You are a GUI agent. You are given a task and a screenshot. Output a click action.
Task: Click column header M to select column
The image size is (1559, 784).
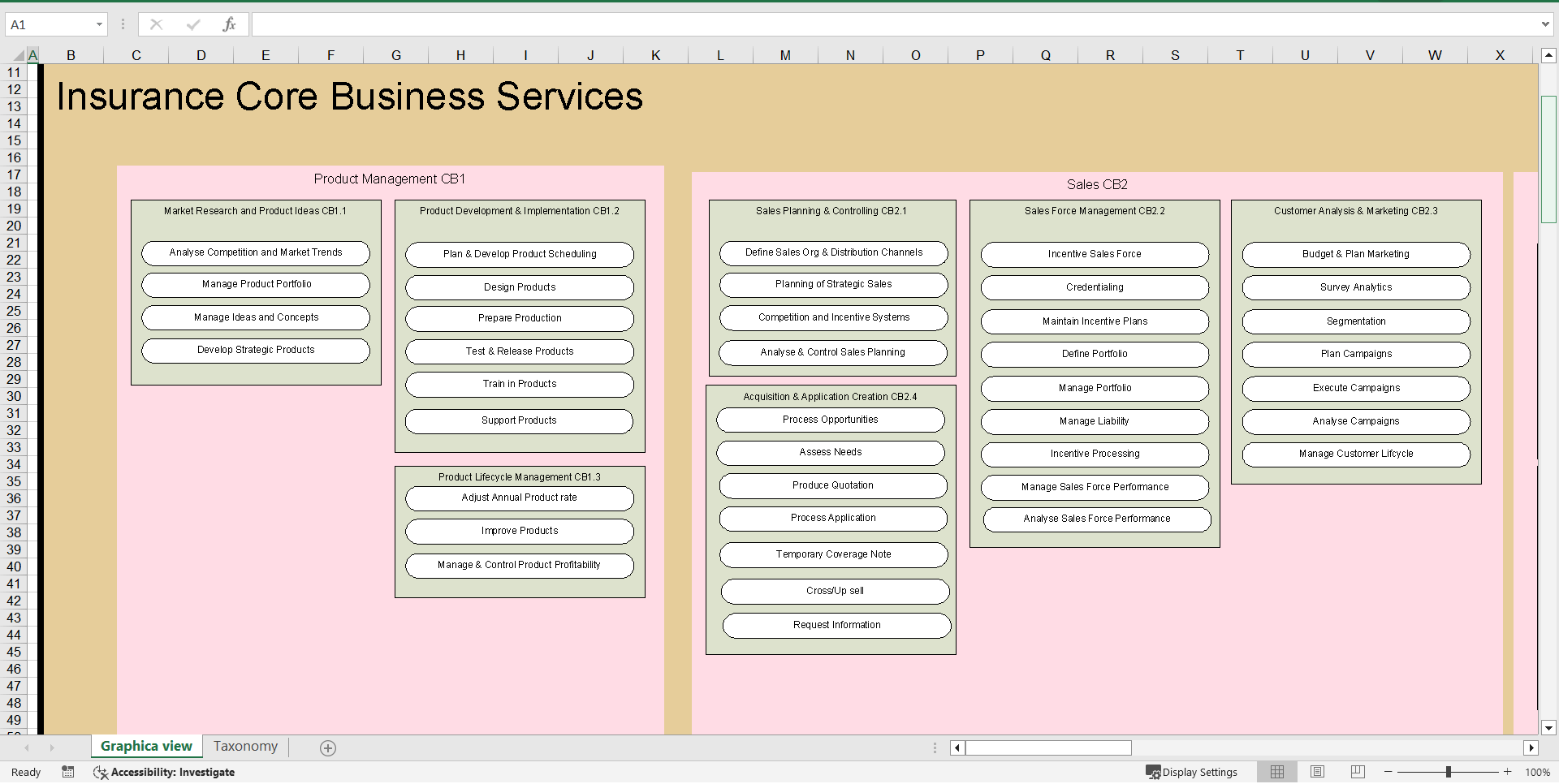(x=785, y=55)
